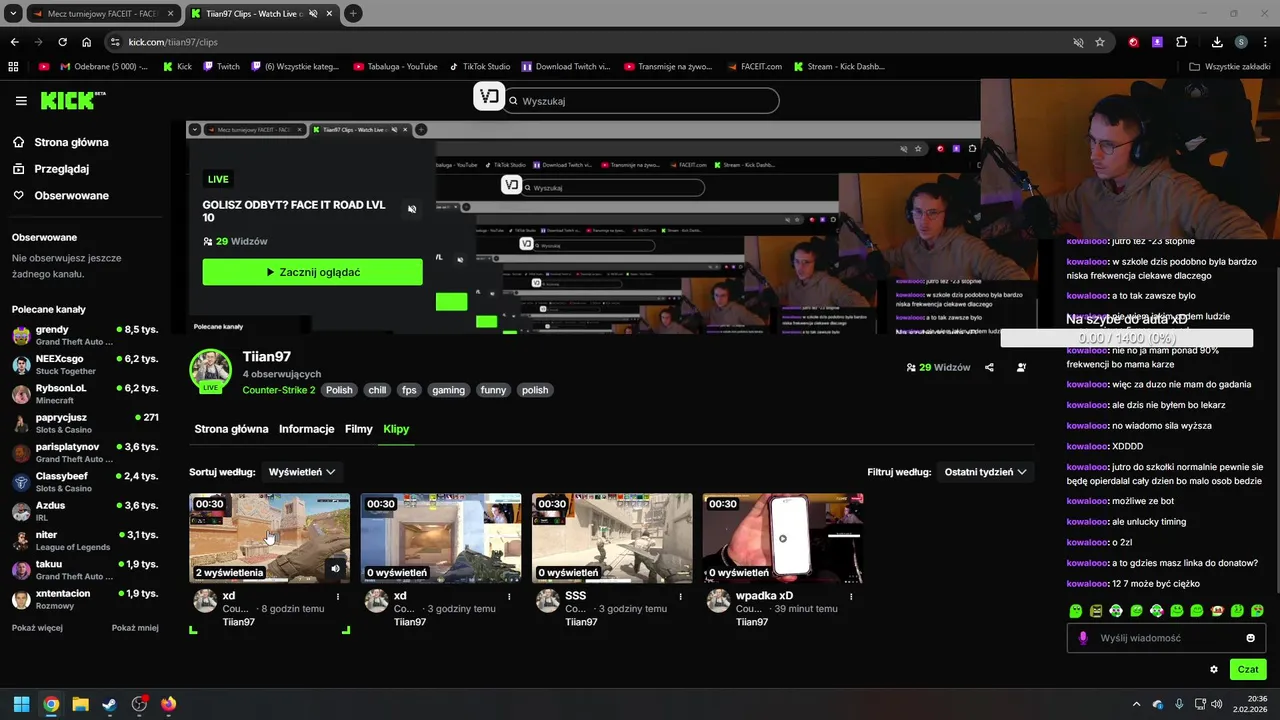This screenshot has height=720, width=1280.
Task: Reload the page
Action: pos(62,42)
